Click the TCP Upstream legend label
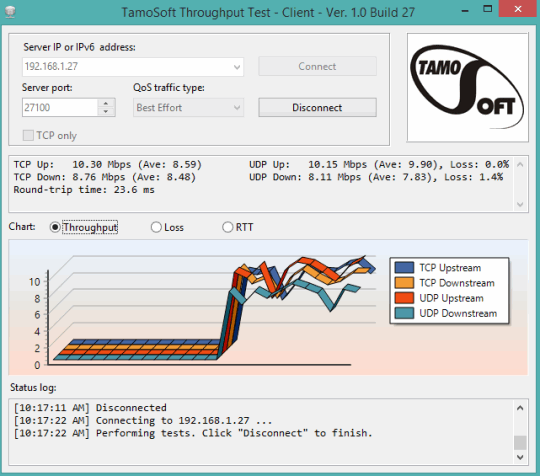540x476 pixels. pyautogui.click(x=450, y=268)
